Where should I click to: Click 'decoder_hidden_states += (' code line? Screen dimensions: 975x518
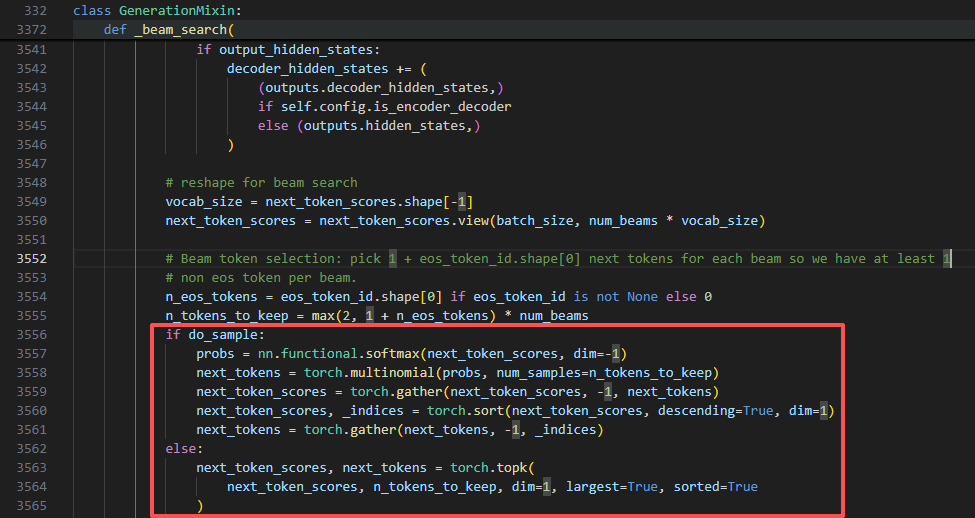[327, 68]
